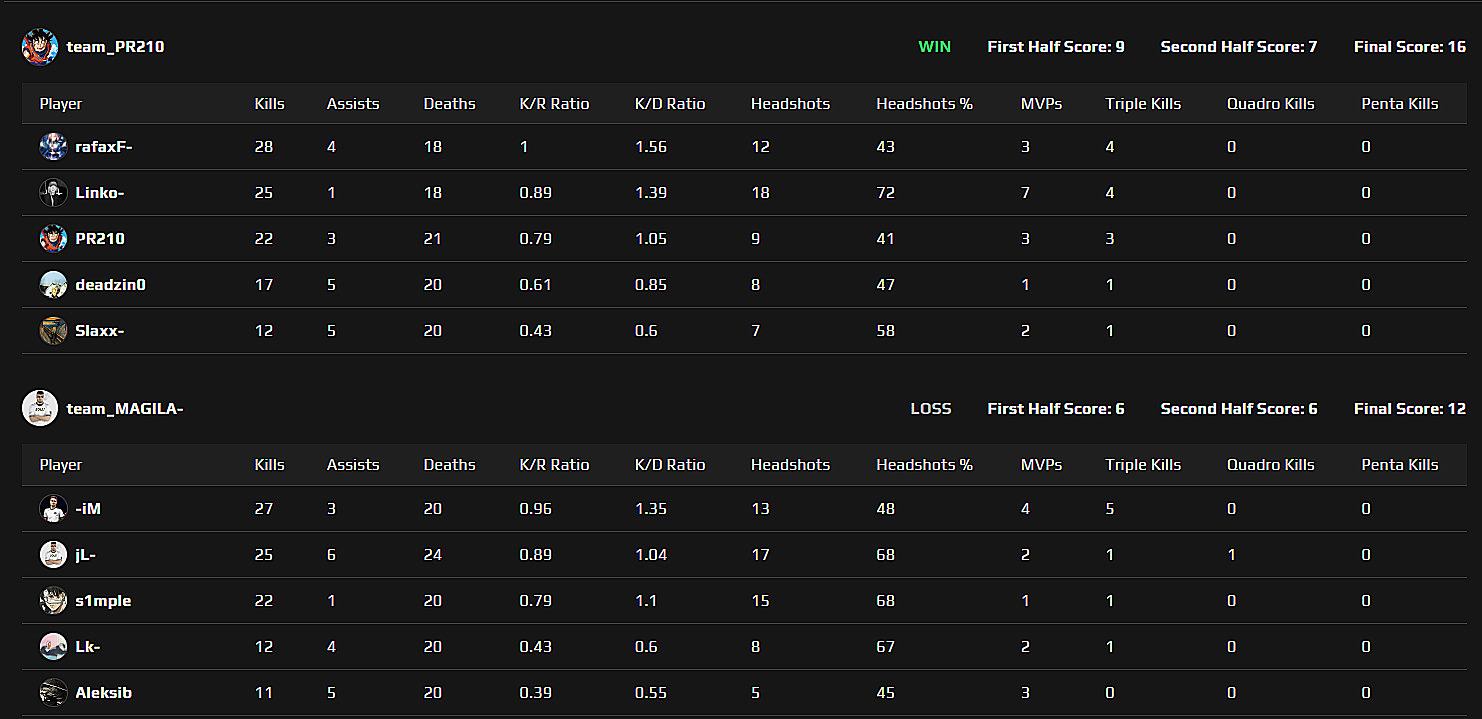Click deadzin0 player avatar icon

click(53, 285)
